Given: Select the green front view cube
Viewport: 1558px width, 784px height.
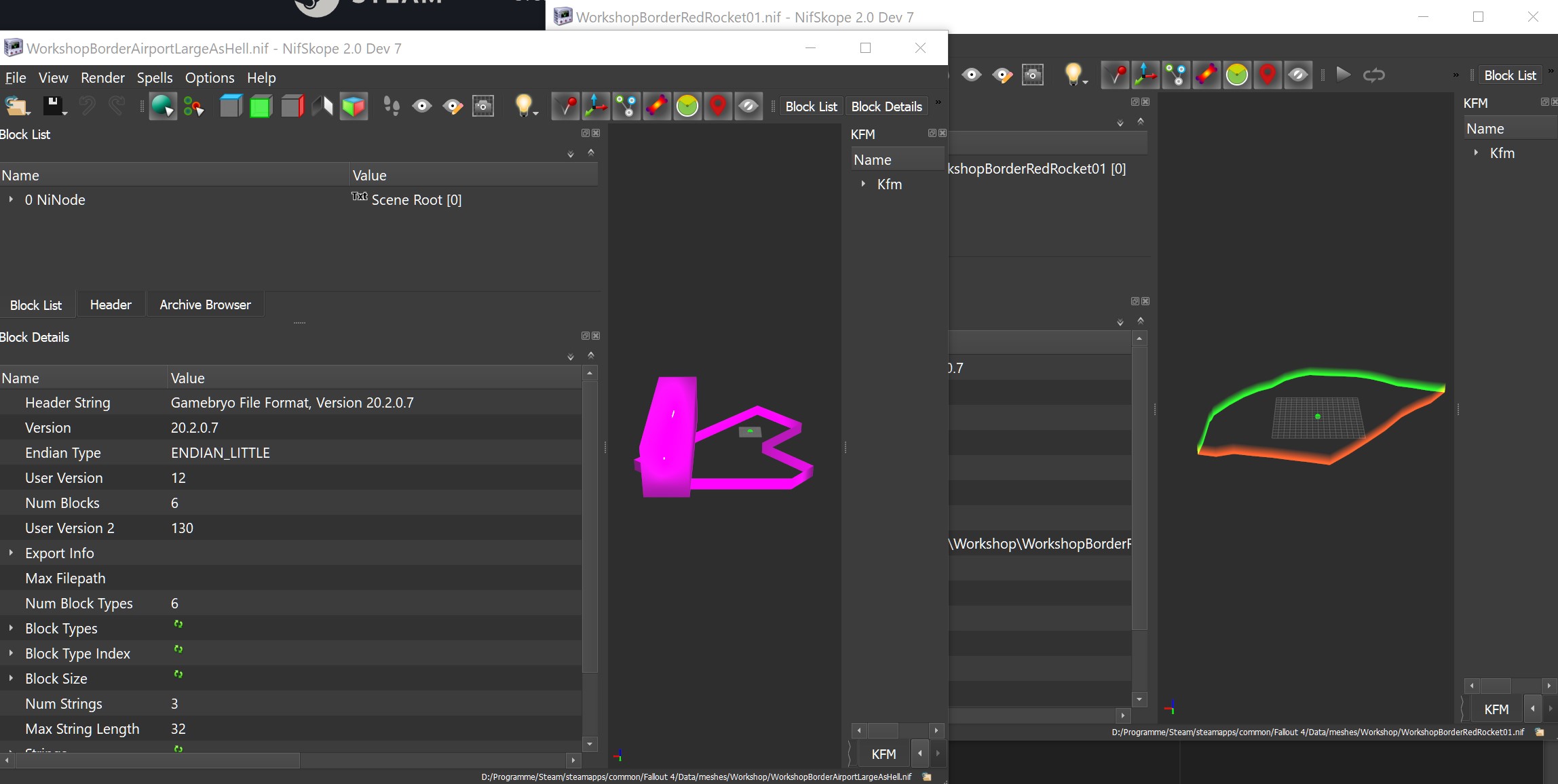Looking at the screenshot, I should tap(261, 106).
